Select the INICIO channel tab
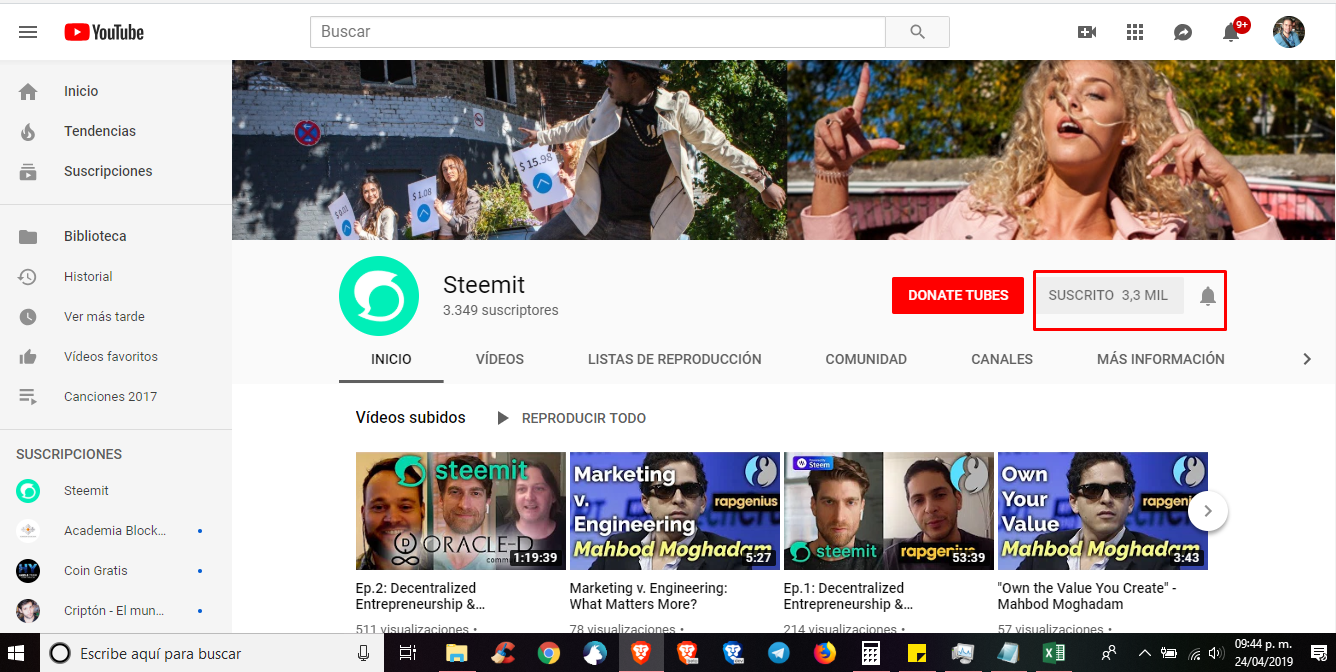The height and width of the screenshot is (672, 1336). [391, 359]
